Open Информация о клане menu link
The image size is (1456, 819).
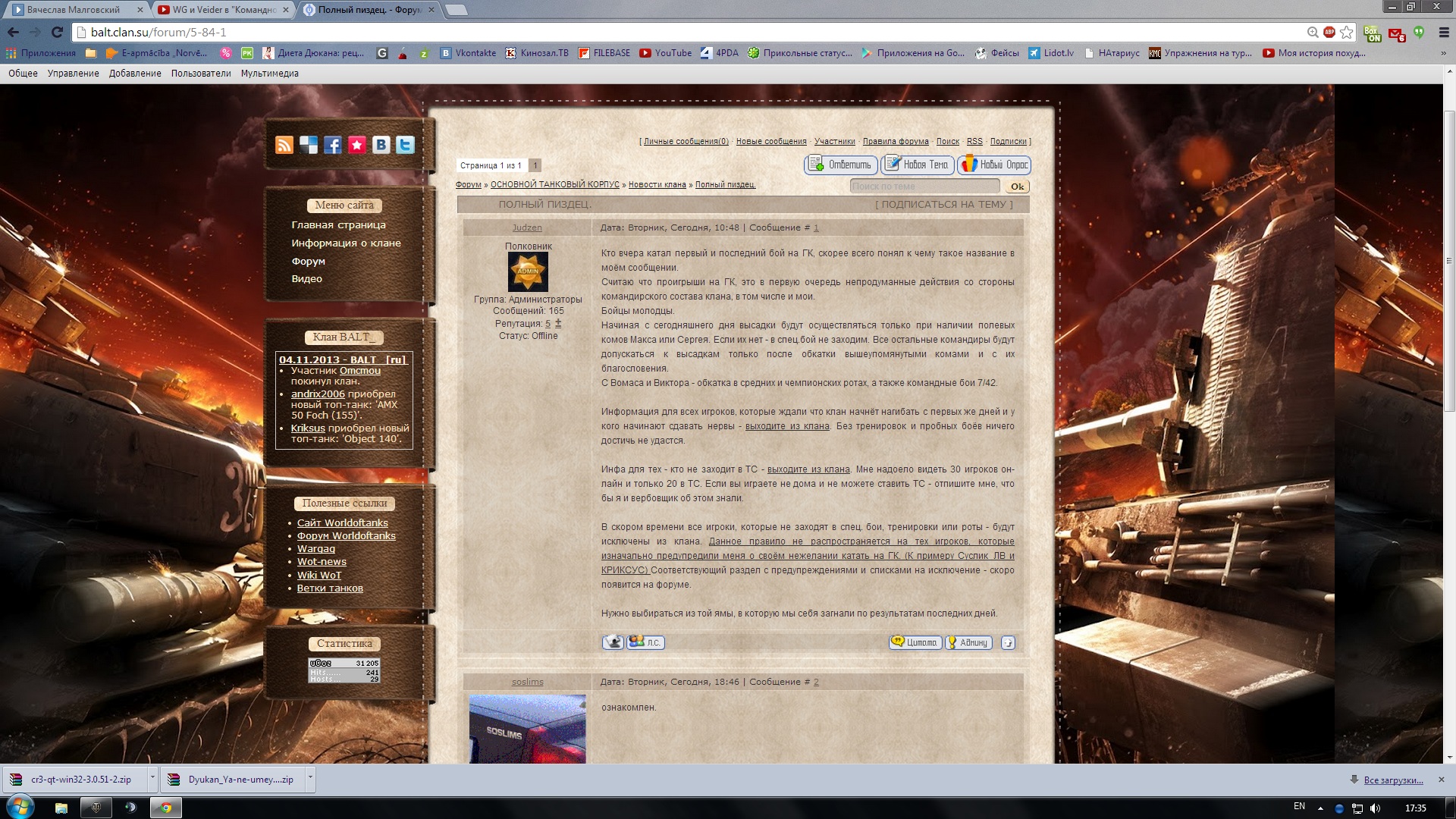(347, 243)
